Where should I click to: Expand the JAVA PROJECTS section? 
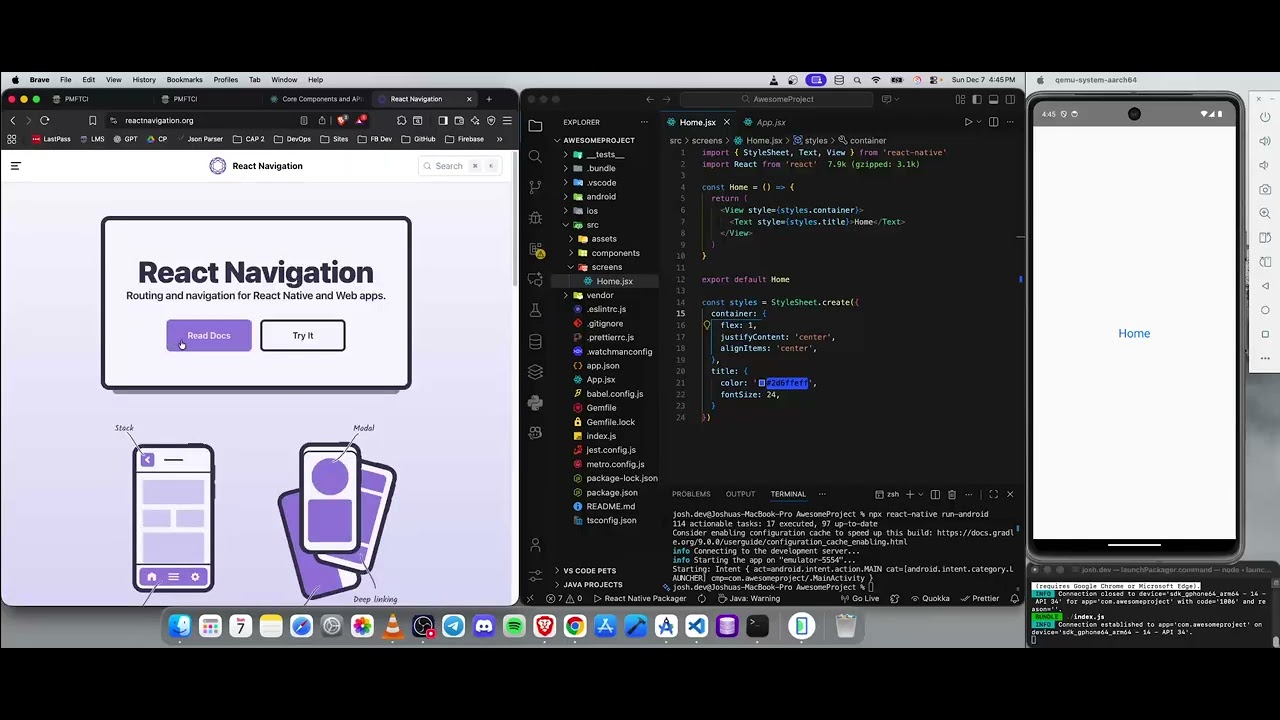[x=592, y=585]
